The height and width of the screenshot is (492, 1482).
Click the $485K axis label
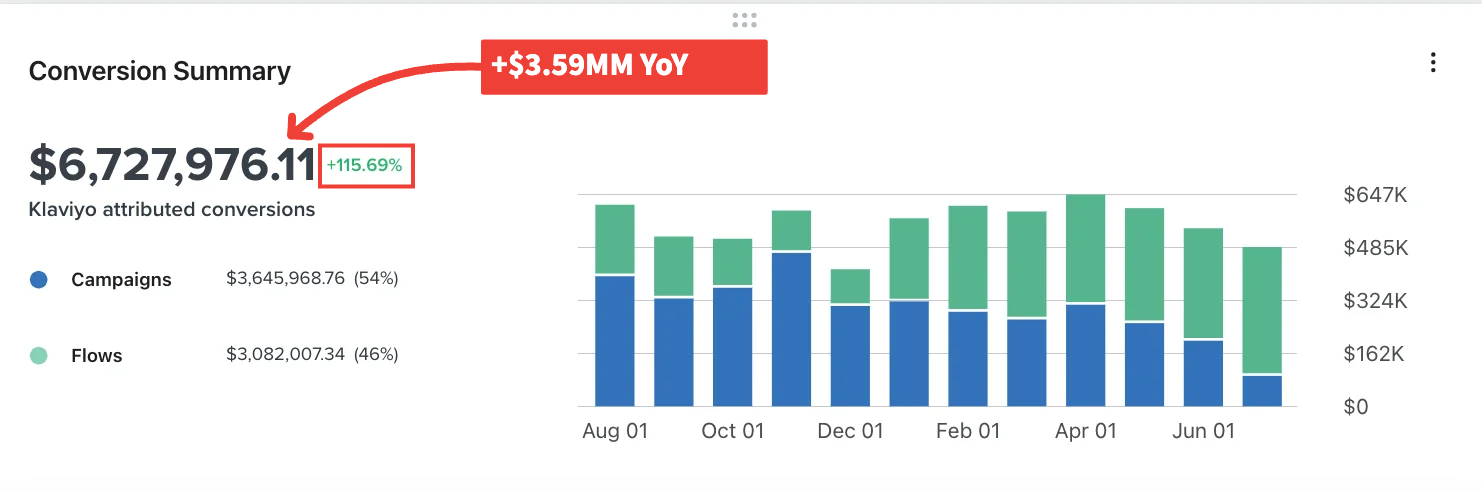pos(1375,248)
